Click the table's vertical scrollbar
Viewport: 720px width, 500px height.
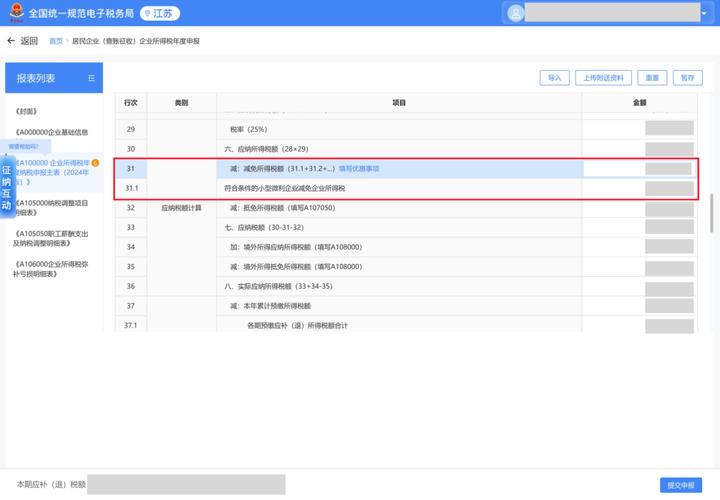click(x=712, y=213)
